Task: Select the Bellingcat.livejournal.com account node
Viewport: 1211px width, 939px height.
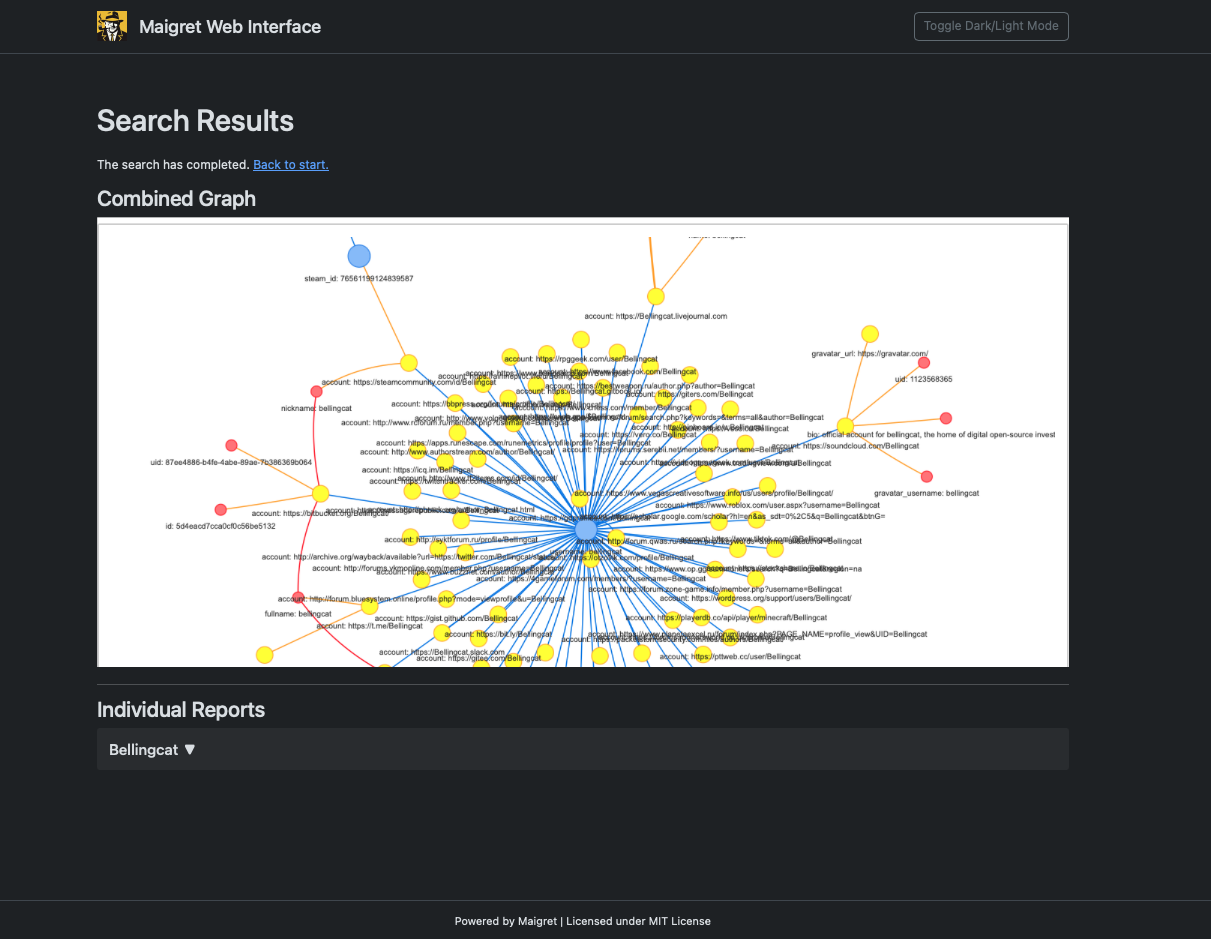Action: (x=655, y=296)
